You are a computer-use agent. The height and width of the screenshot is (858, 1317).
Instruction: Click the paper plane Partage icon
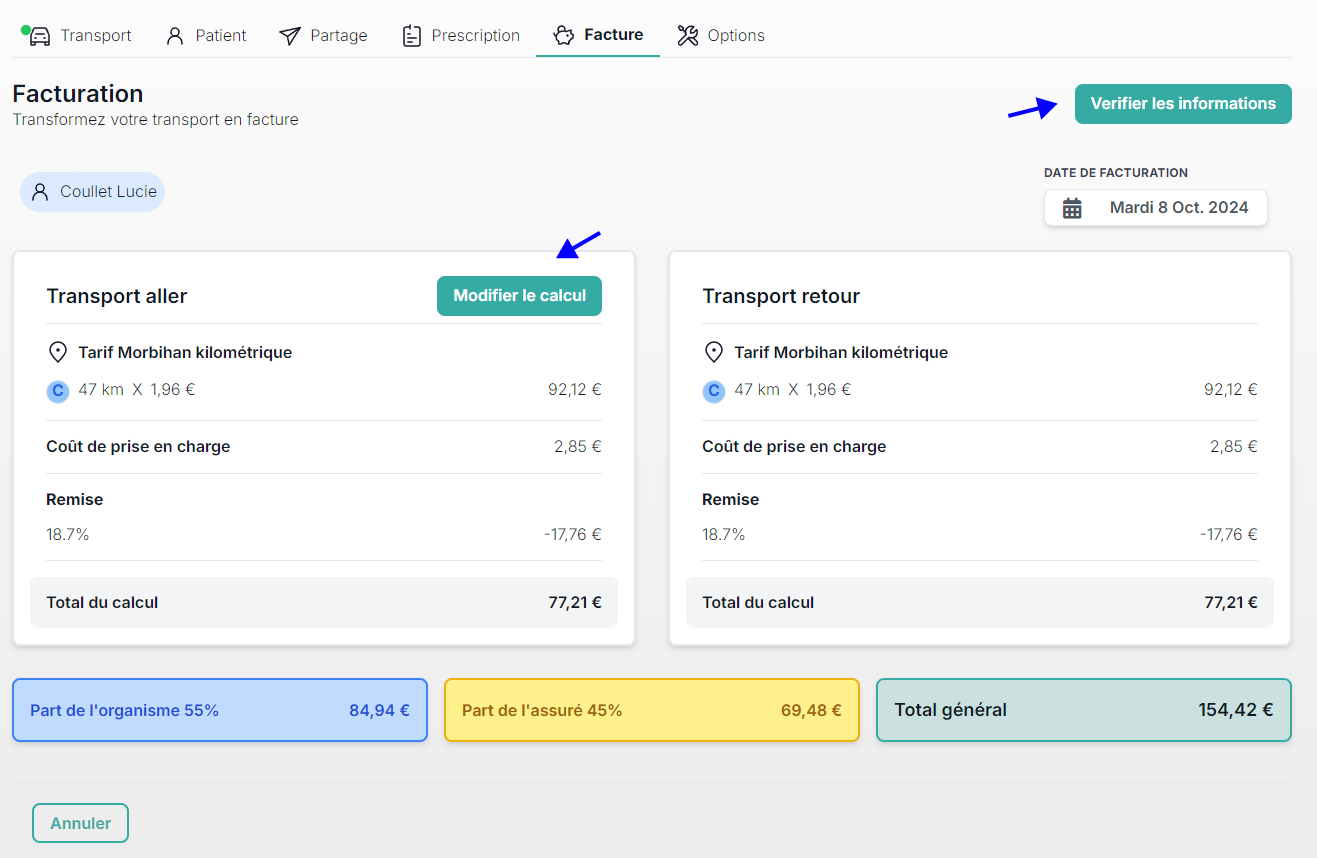(x=290, y=36)
